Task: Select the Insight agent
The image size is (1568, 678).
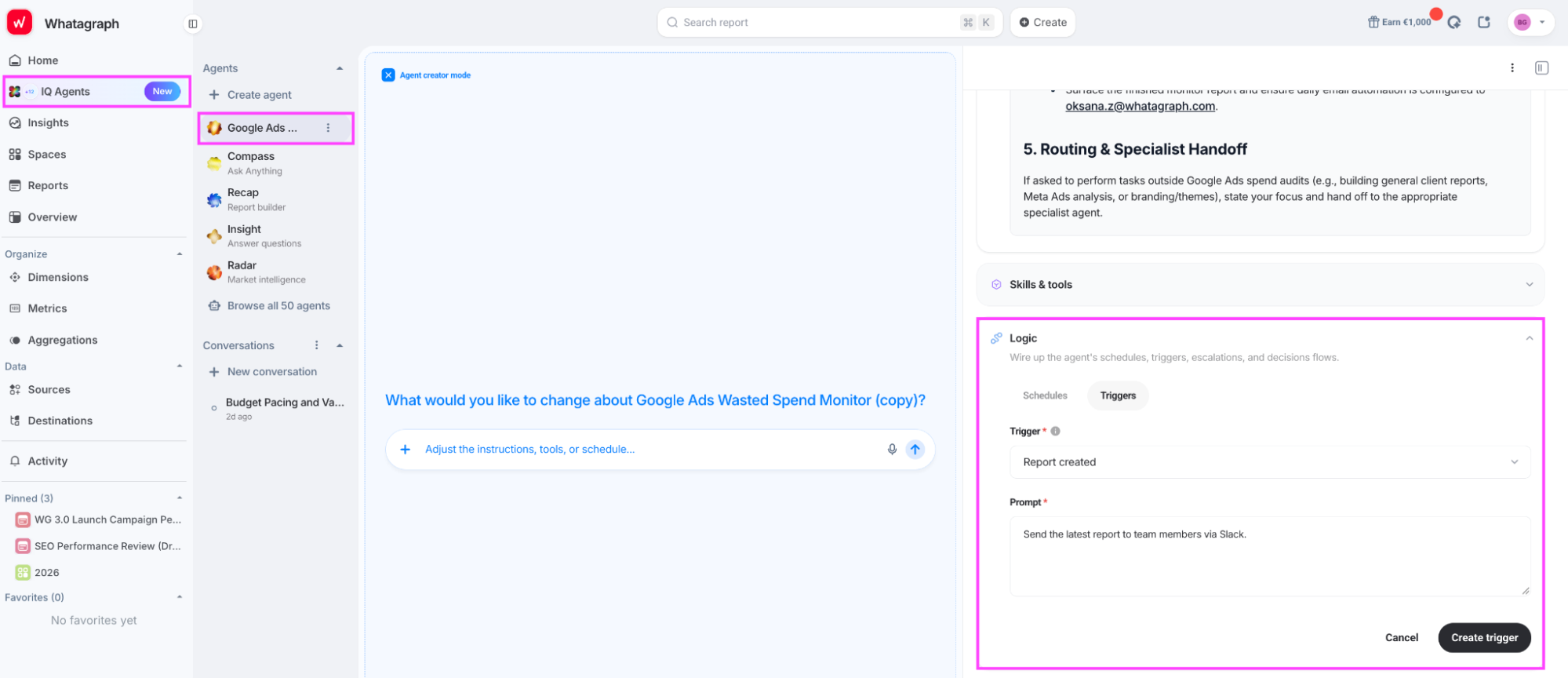Action: [275, 236]
